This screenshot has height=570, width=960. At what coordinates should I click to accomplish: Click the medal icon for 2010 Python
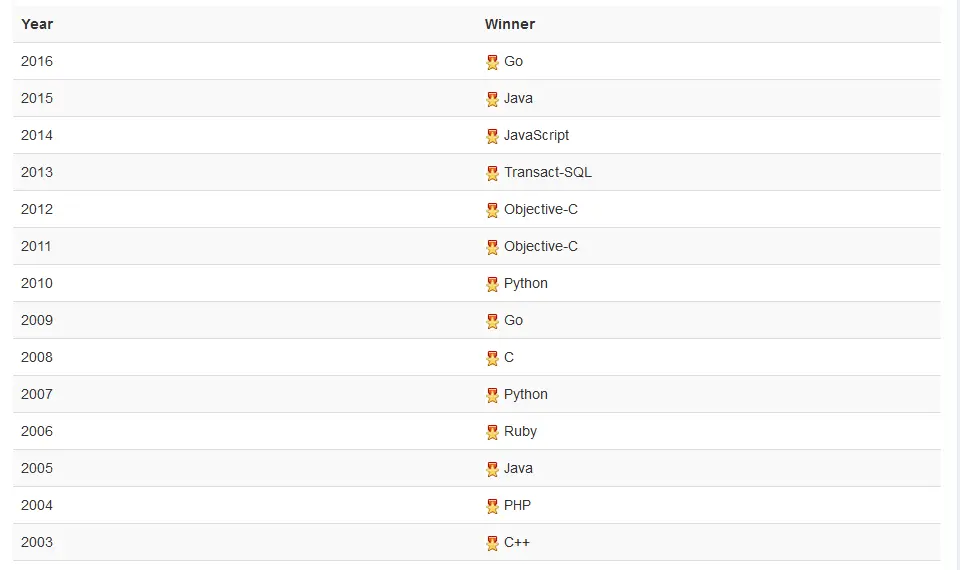click(492, 284)
